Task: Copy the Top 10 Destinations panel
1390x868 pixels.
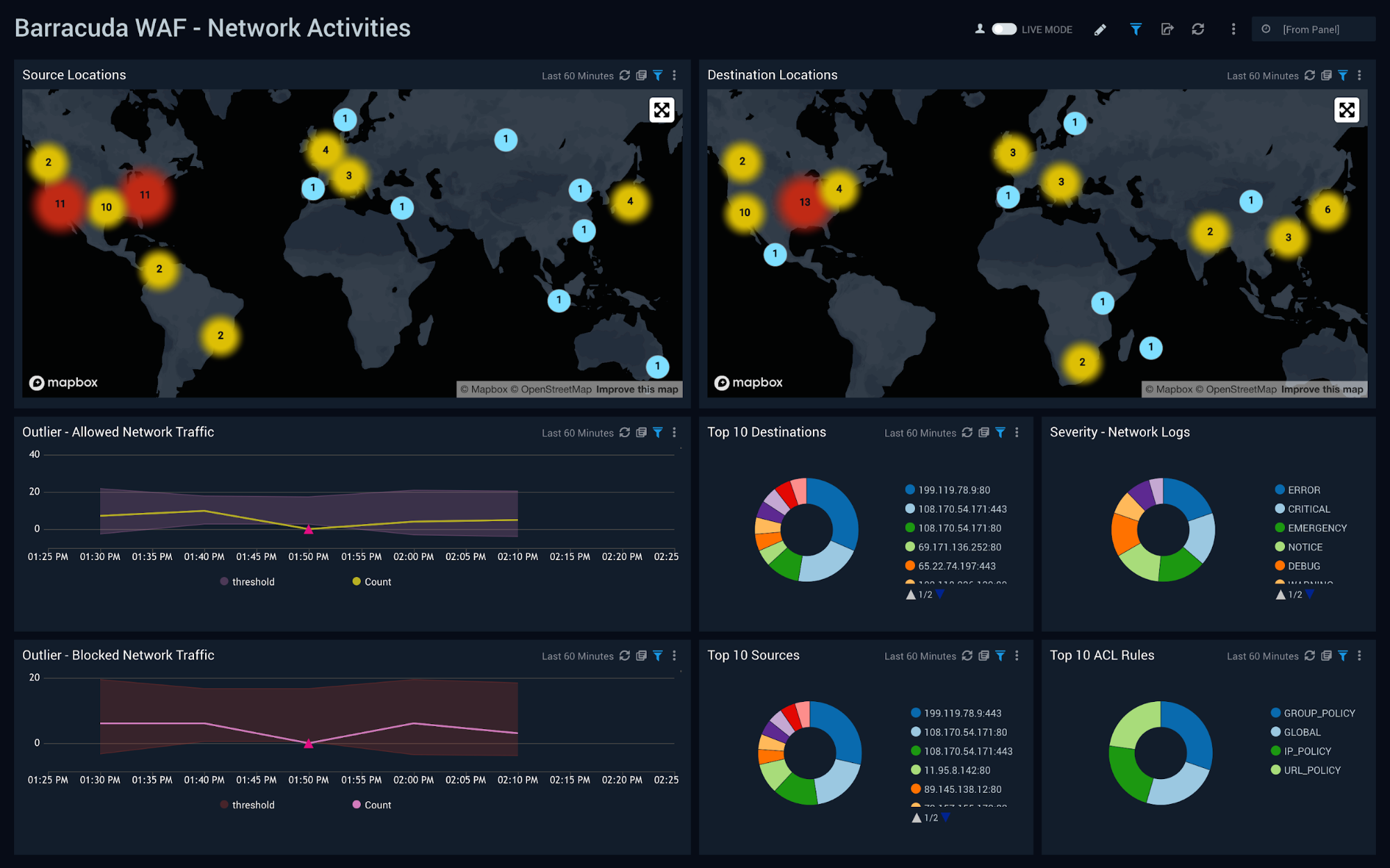Action: 983,432
